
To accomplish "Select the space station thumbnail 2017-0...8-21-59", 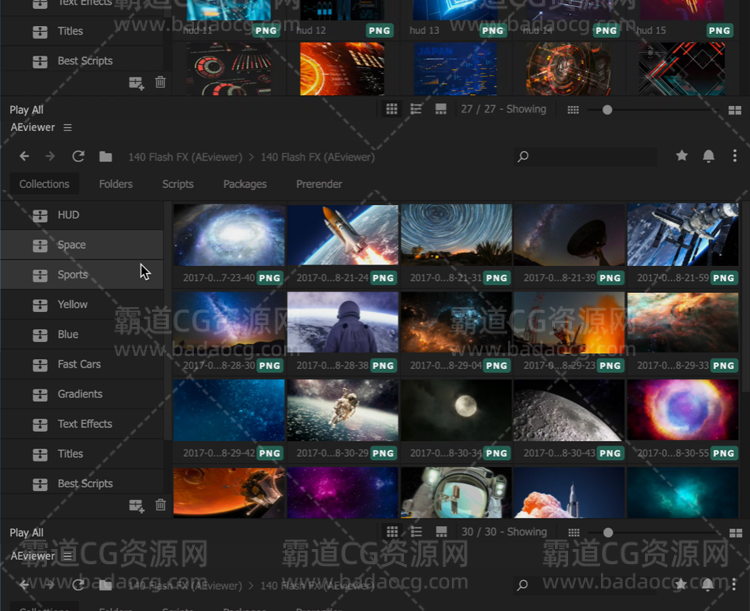I will pos(683,235).
